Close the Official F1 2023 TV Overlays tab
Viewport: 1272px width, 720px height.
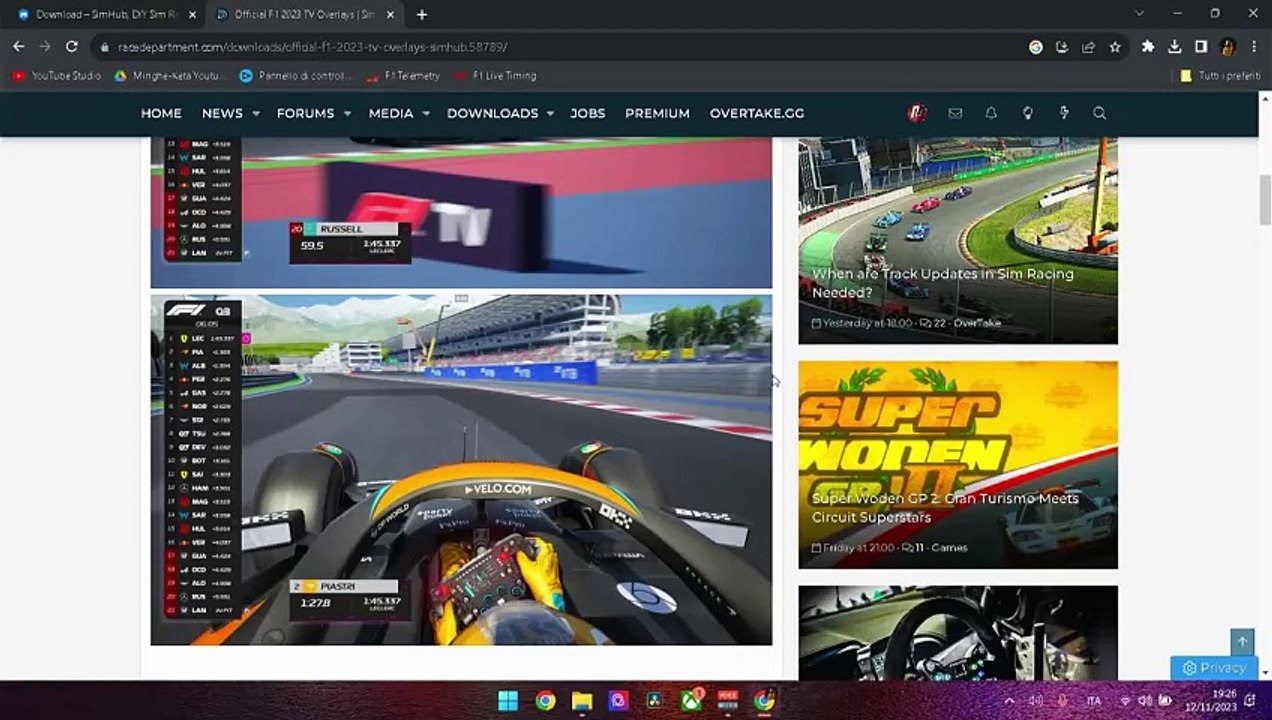(391, 15)
